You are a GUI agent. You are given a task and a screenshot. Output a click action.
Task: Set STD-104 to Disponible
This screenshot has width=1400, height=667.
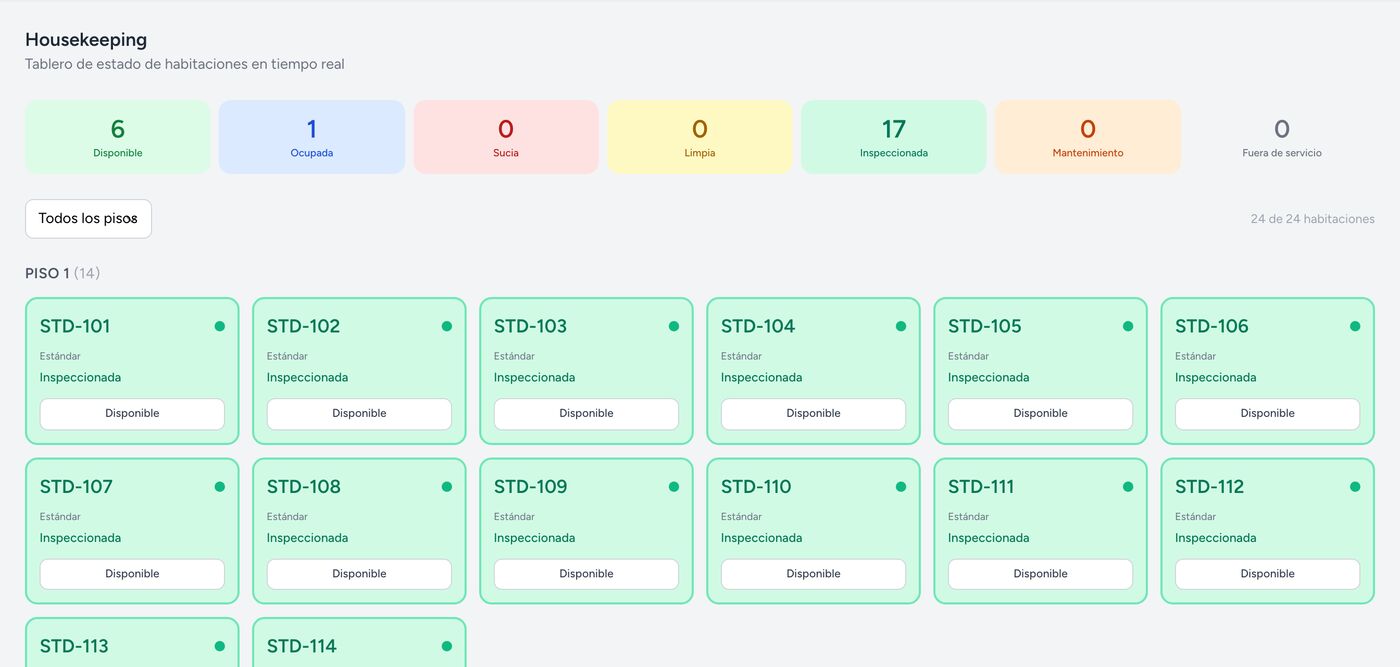813,414
